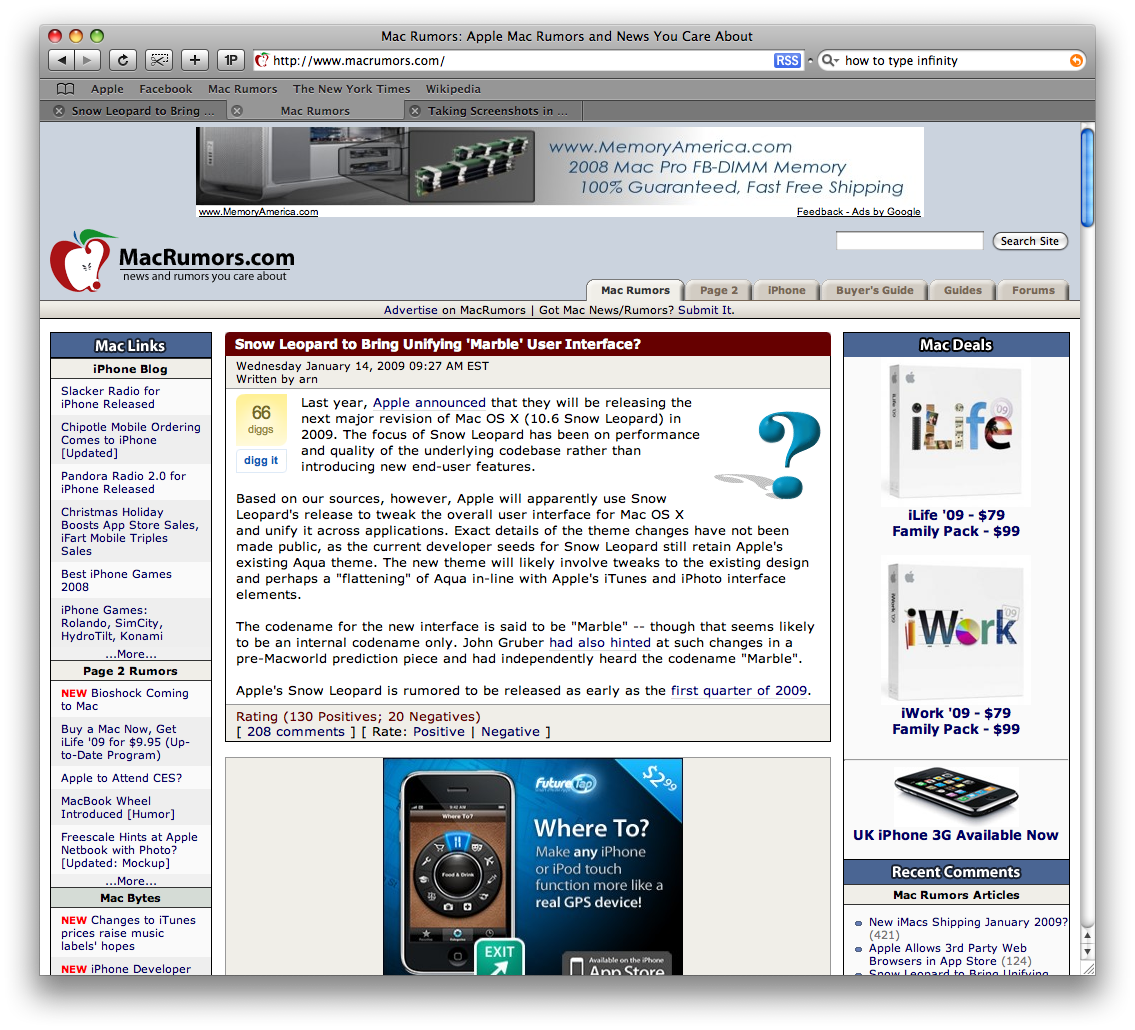Open the Forums site tab
Screen dimensions: 1135x1030
(1033, 290)
